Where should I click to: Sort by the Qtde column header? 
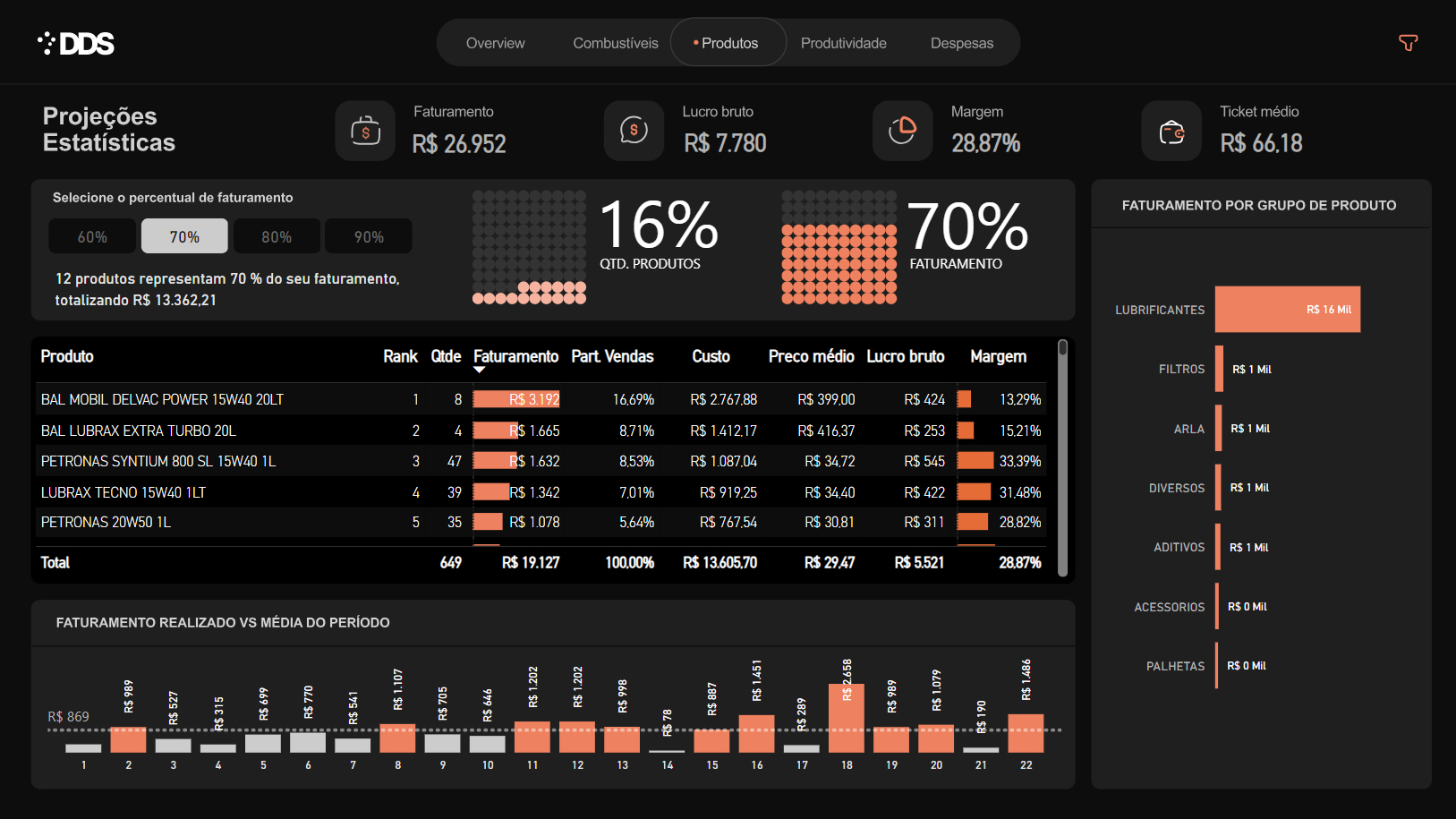pyautogui.click(x=446, y=356)
